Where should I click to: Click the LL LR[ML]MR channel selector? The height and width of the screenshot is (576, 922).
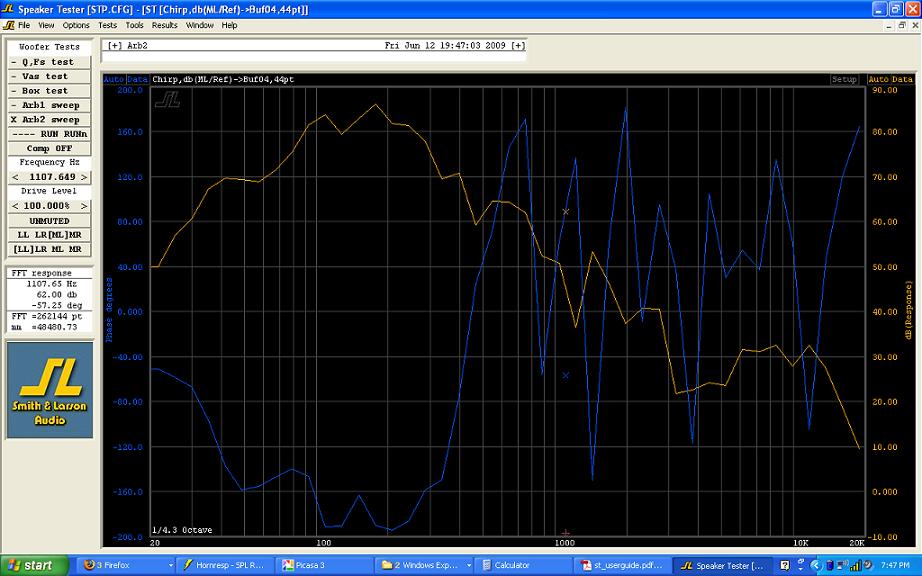pos(49,235)
